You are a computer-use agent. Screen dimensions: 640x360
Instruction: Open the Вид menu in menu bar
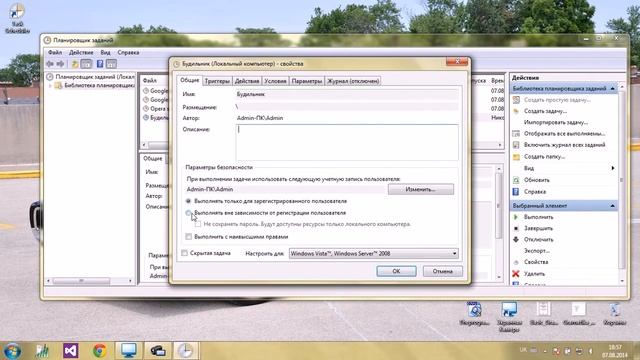coord(105,53)
